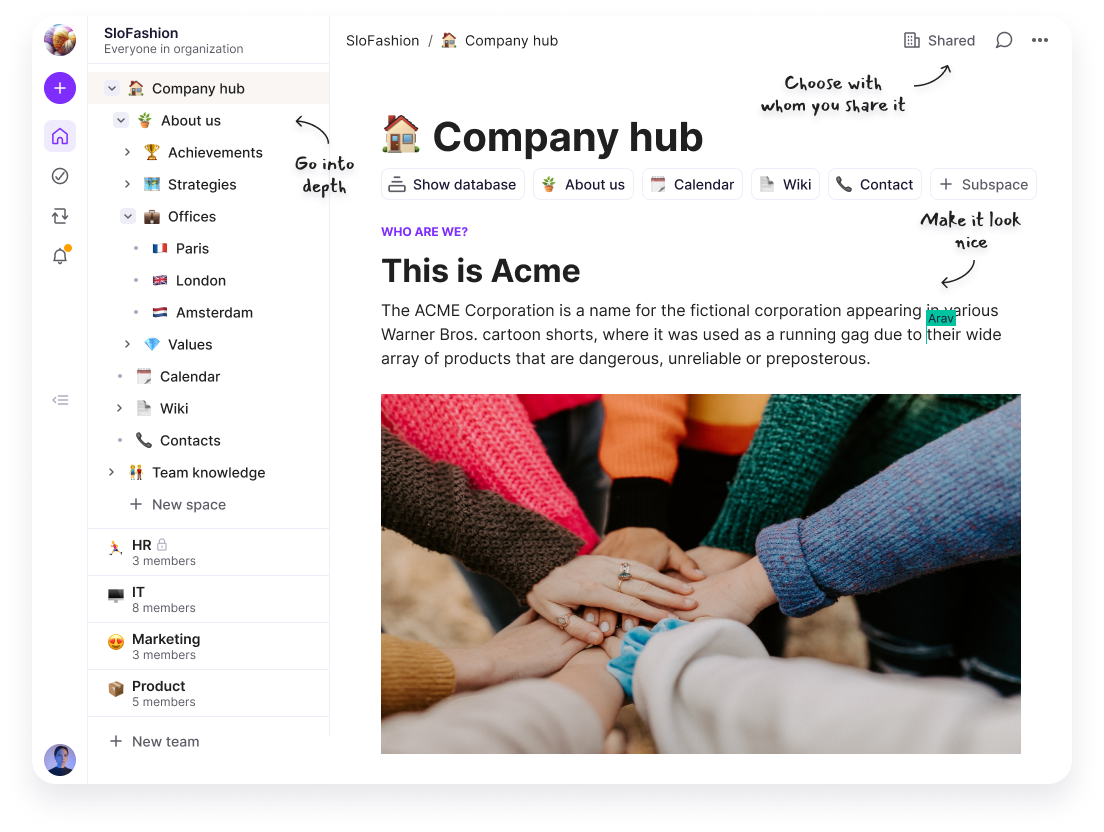This screenshot has height=832, width=1104.
Task: Click the phone icon next to Contacts
Action: (x=144, y=440)
